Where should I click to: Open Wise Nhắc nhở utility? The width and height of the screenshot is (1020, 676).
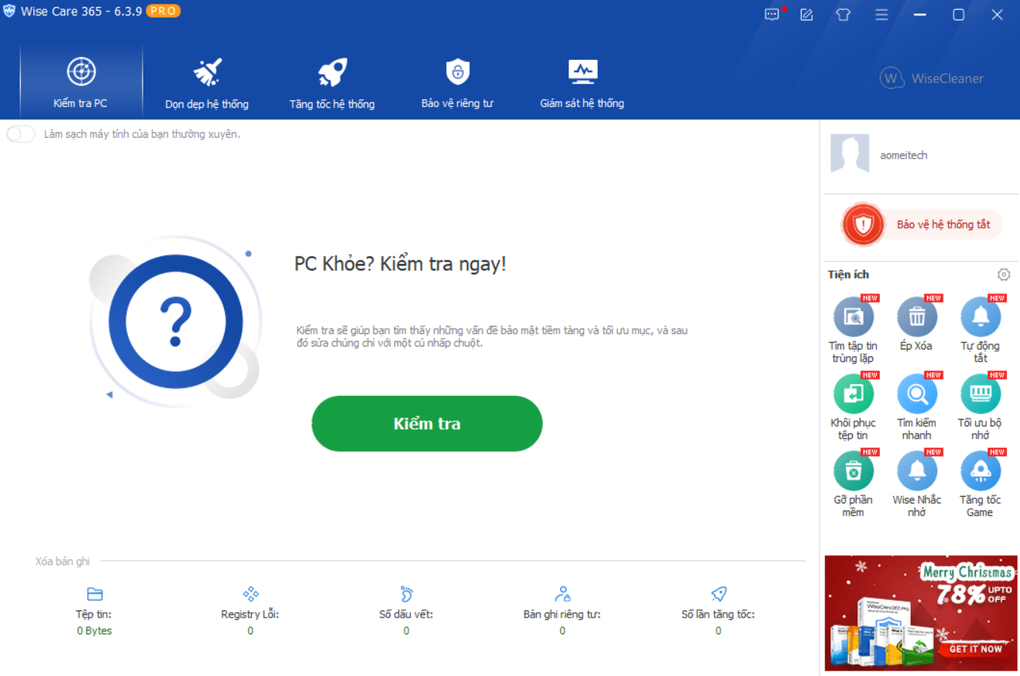point(917,483)
